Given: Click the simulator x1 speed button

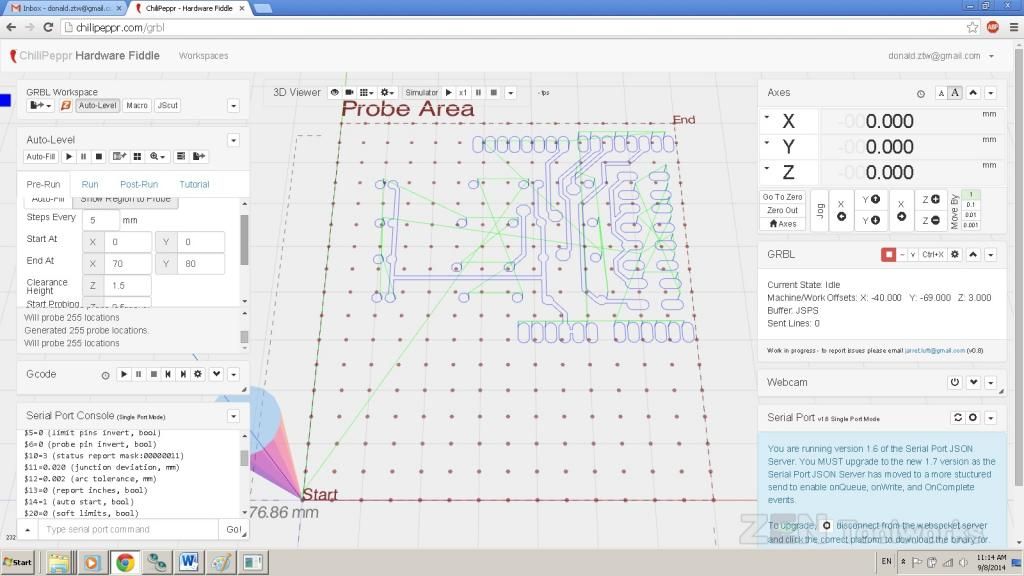Looking at the screenshot, I should [463, 93].
